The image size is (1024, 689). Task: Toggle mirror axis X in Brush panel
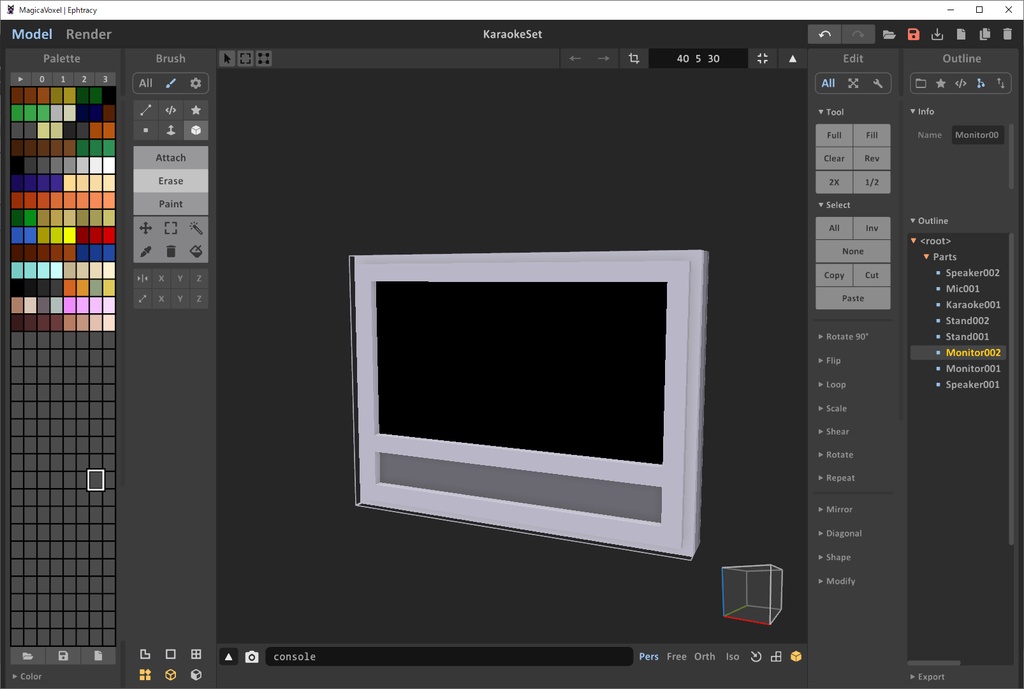coord(161,278)
